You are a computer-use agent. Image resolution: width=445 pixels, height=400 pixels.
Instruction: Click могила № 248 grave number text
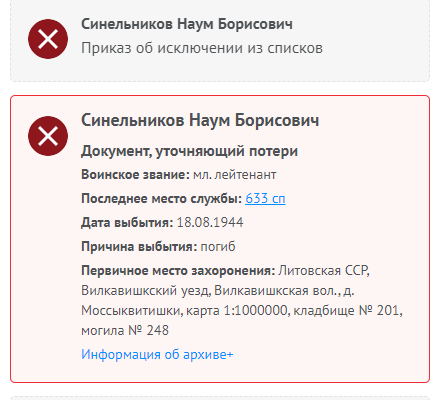[x=125, y=331]
